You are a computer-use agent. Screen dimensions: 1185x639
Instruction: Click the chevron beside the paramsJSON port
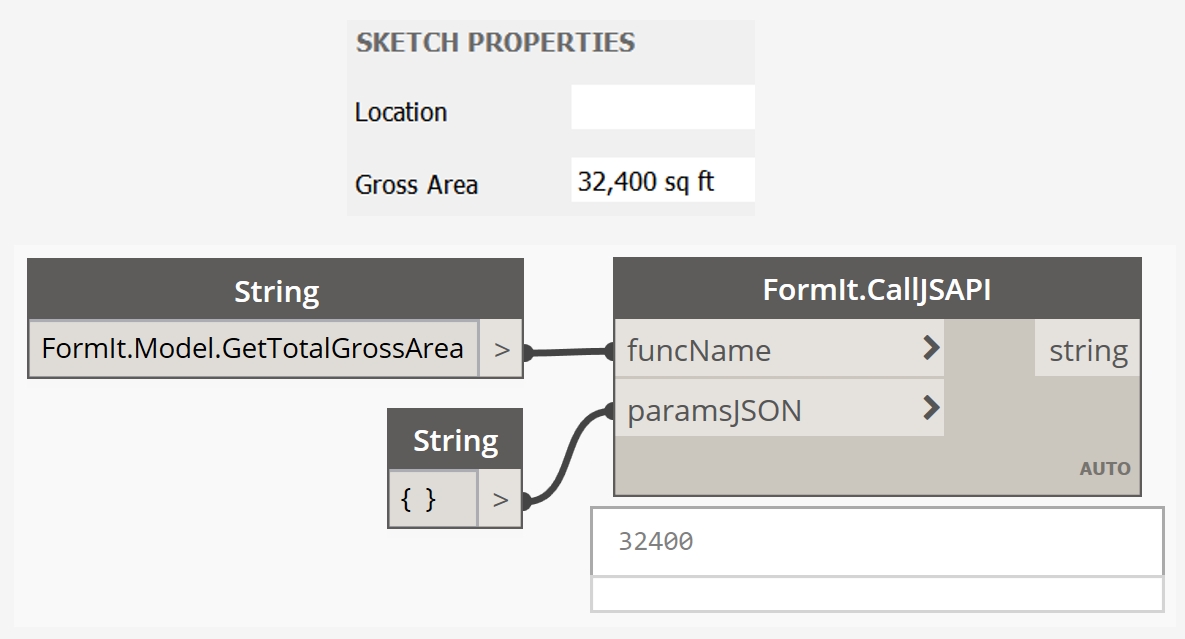[931, 407]
